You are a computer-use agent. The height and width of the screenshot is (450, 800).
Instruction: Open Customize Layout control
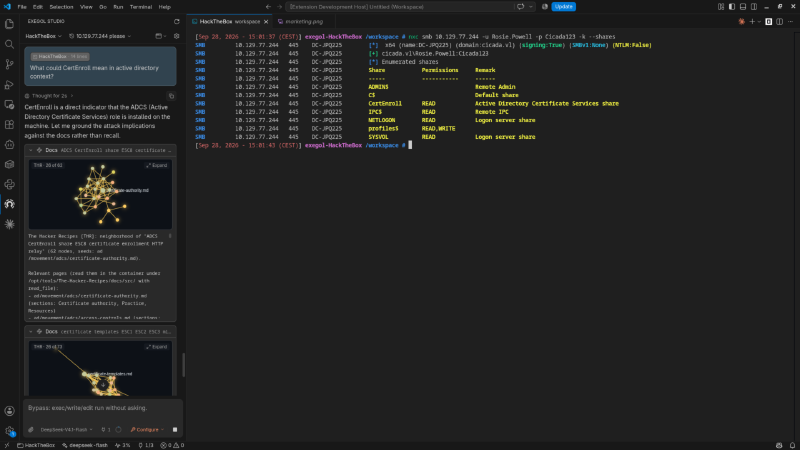(x=721, y=7)
